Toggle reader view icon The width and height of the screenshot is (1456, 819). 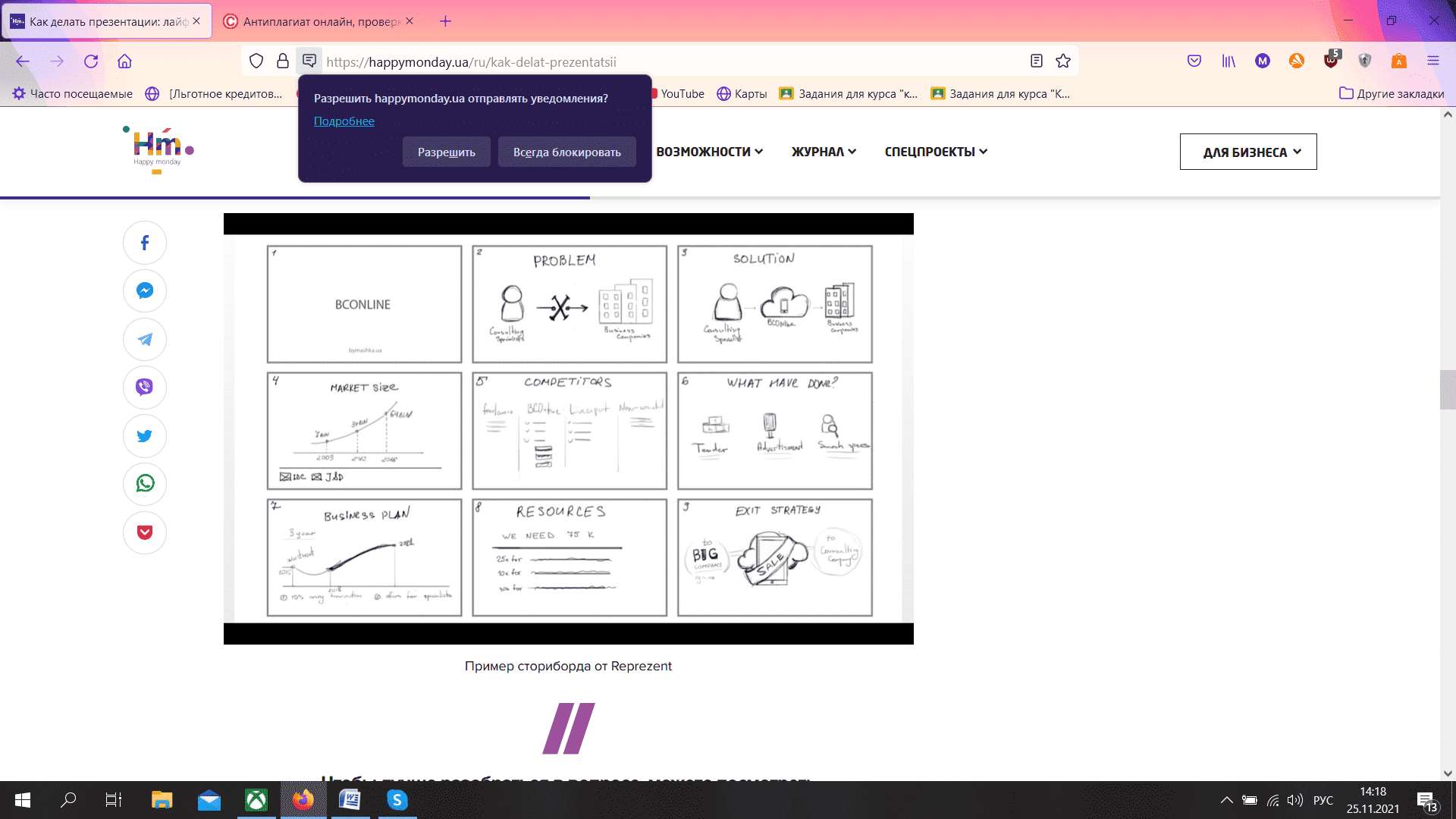[1037, 61]
